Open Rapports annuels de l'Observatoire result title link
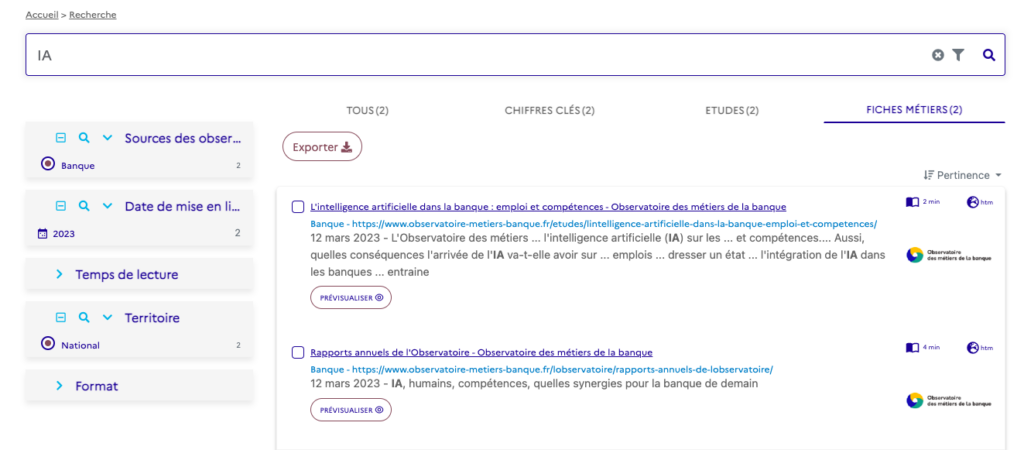This screenshot has height=450, width=1024. (481, 353)
